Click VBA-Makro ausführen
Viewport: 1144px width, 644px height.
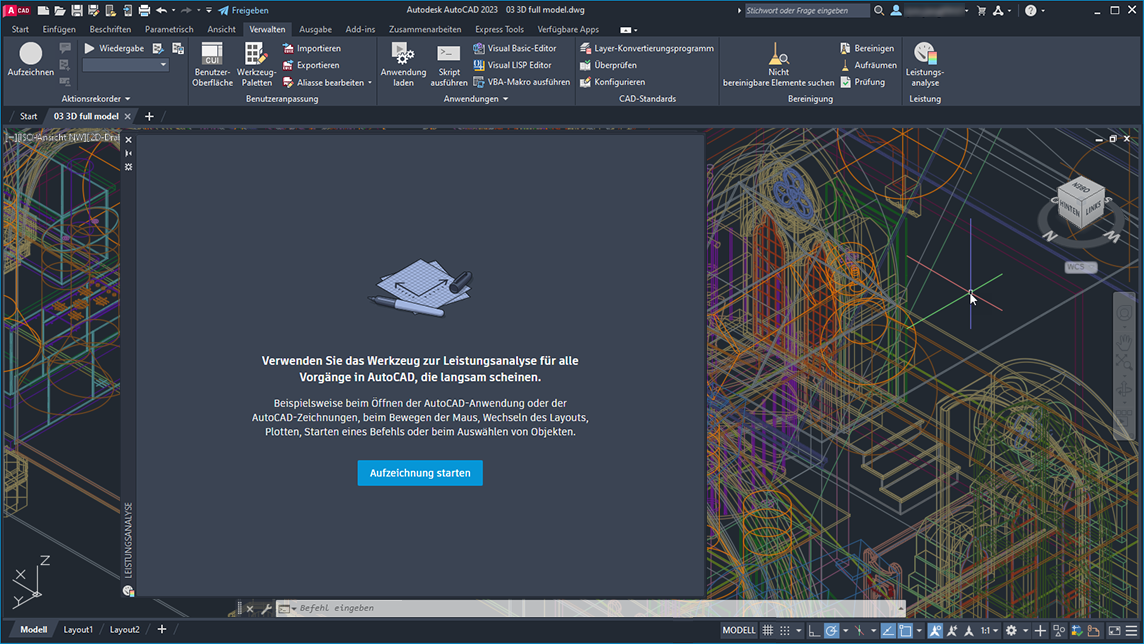521,82
